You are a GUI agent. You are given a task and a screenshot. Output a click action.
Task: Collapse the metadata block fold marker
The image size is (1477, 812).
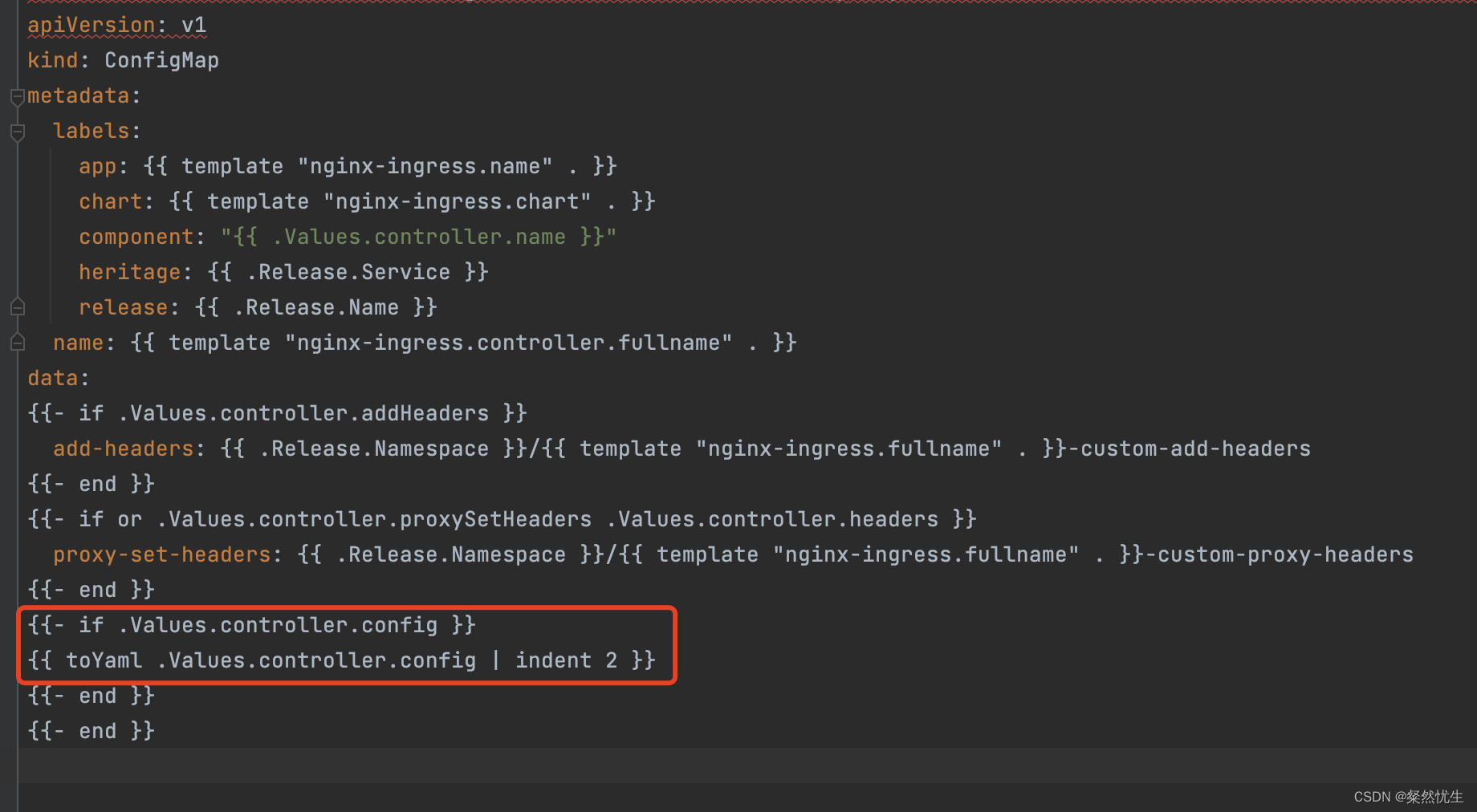(x=17, y=97)
